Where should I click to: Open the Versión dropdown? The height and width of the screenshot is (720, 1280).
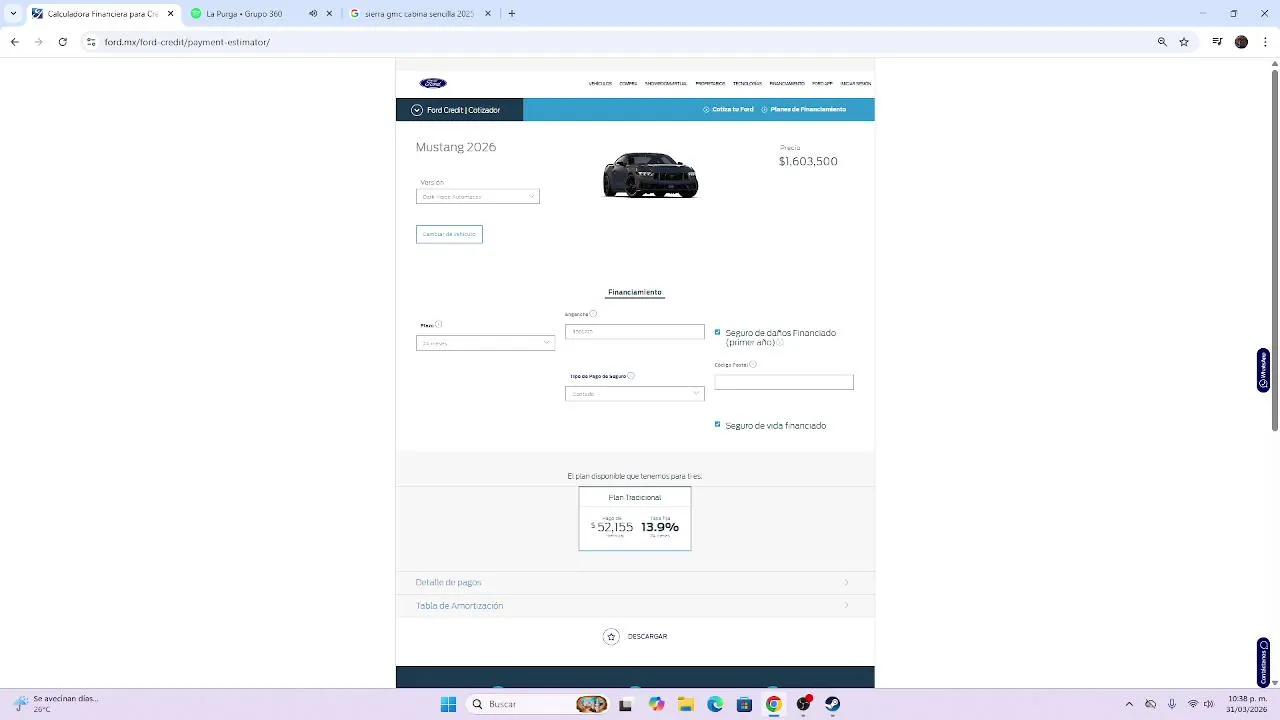(477, 197)
